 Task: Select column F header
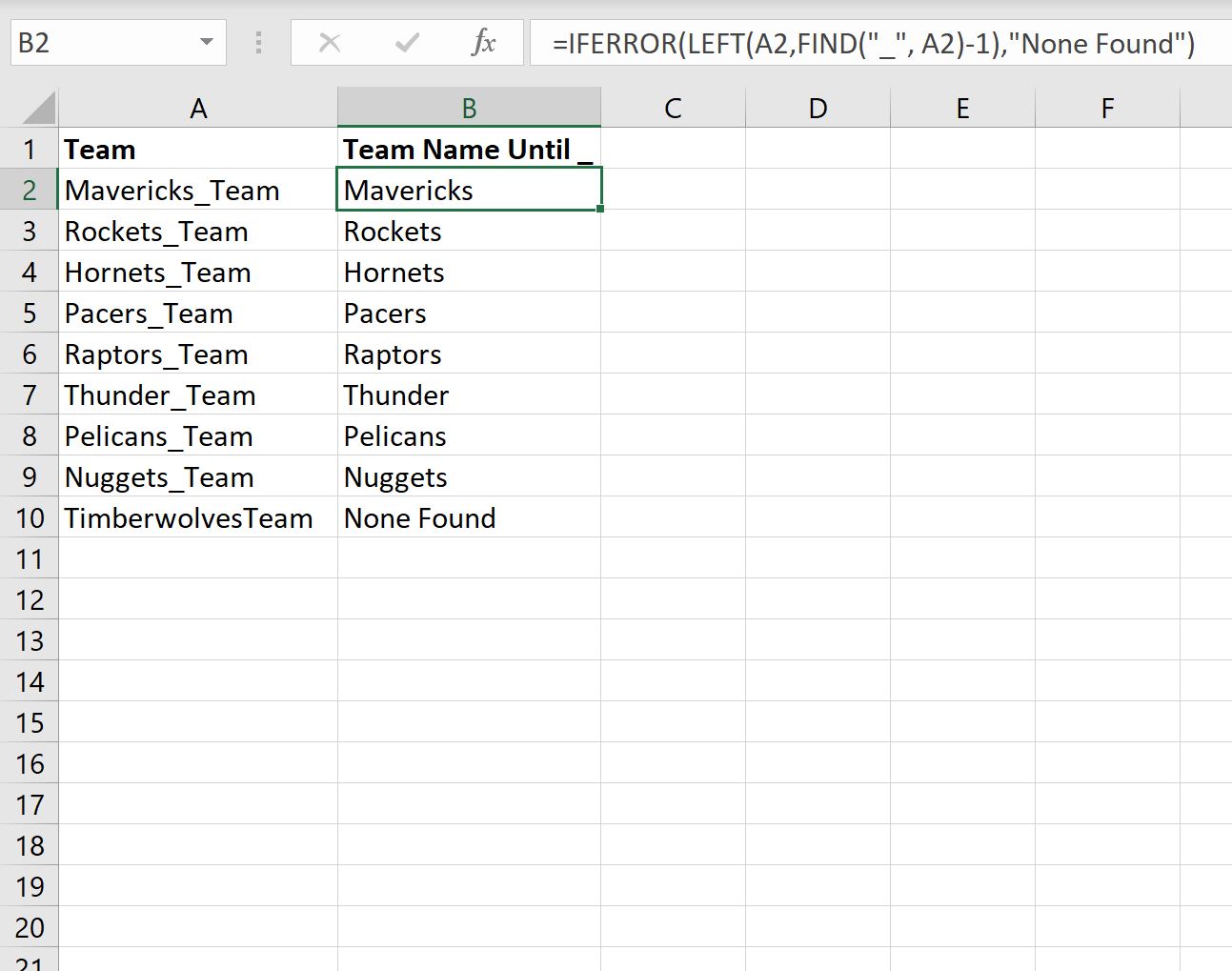(x=1106, y=107)
